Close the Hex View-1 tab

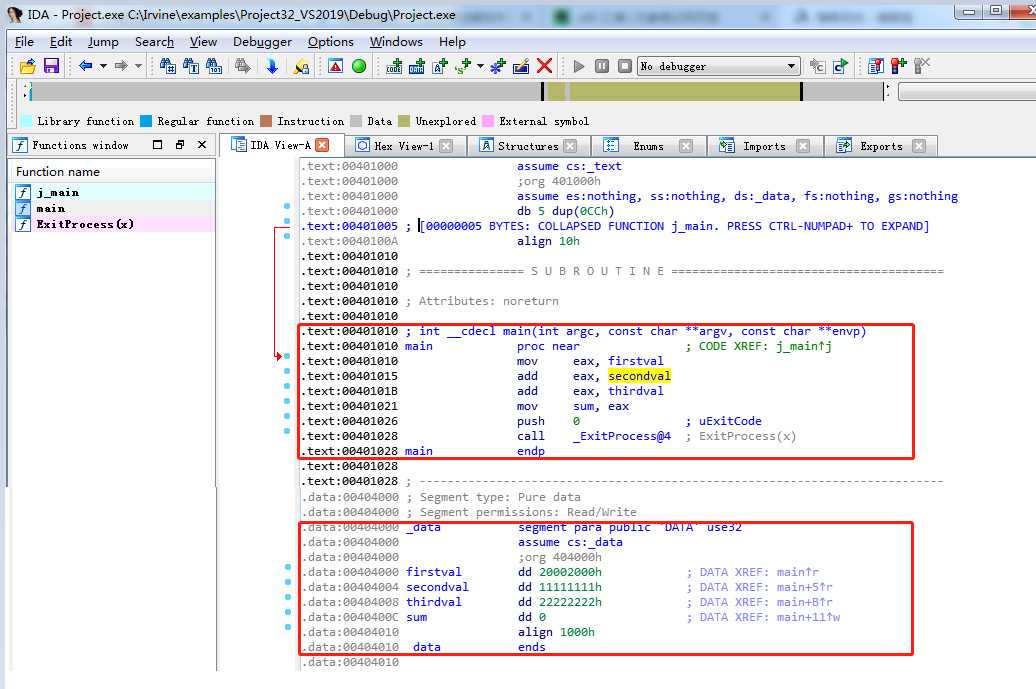click(x=446, y=146)
